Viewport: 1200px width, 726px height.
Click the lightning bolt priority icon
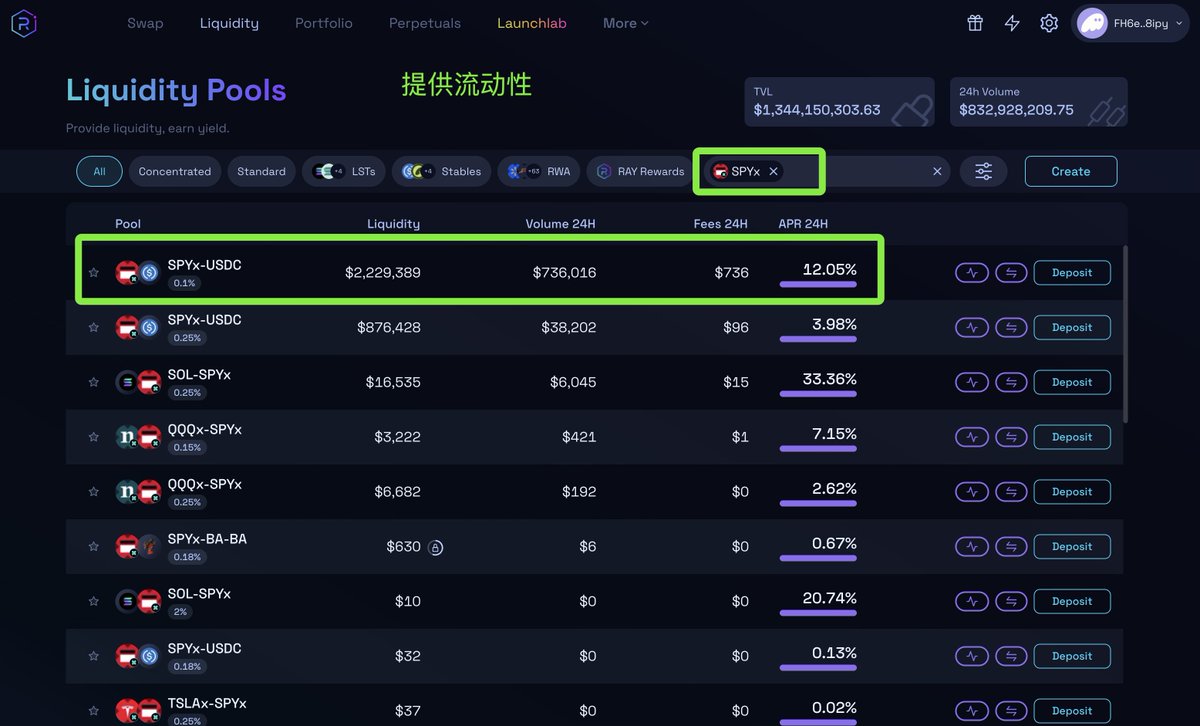point(1012,23)
